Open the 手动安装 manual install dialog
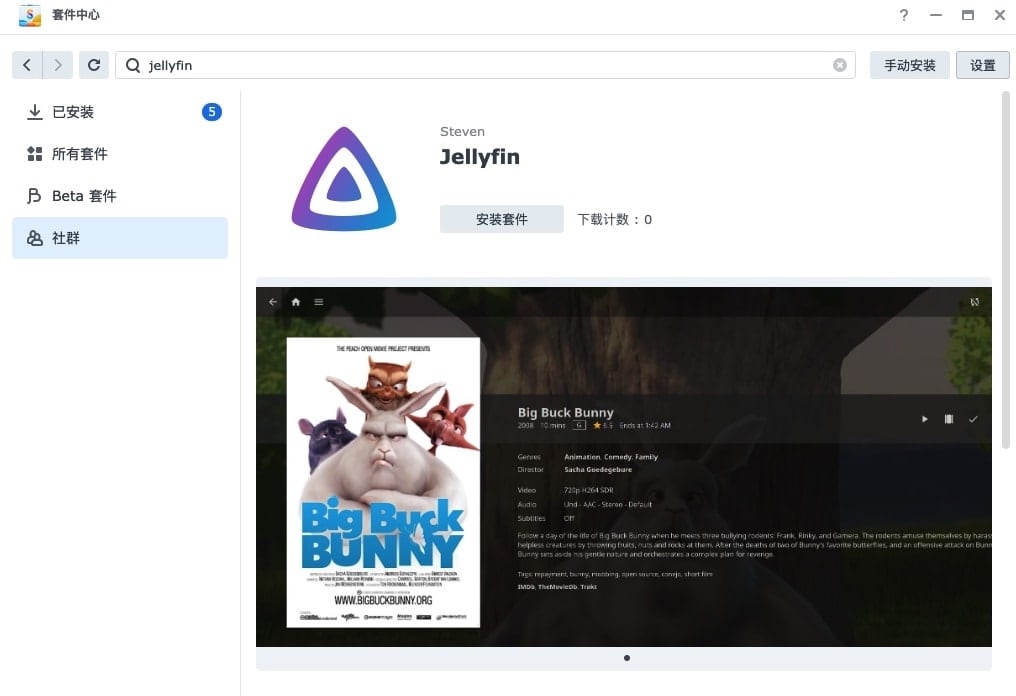 910,65
